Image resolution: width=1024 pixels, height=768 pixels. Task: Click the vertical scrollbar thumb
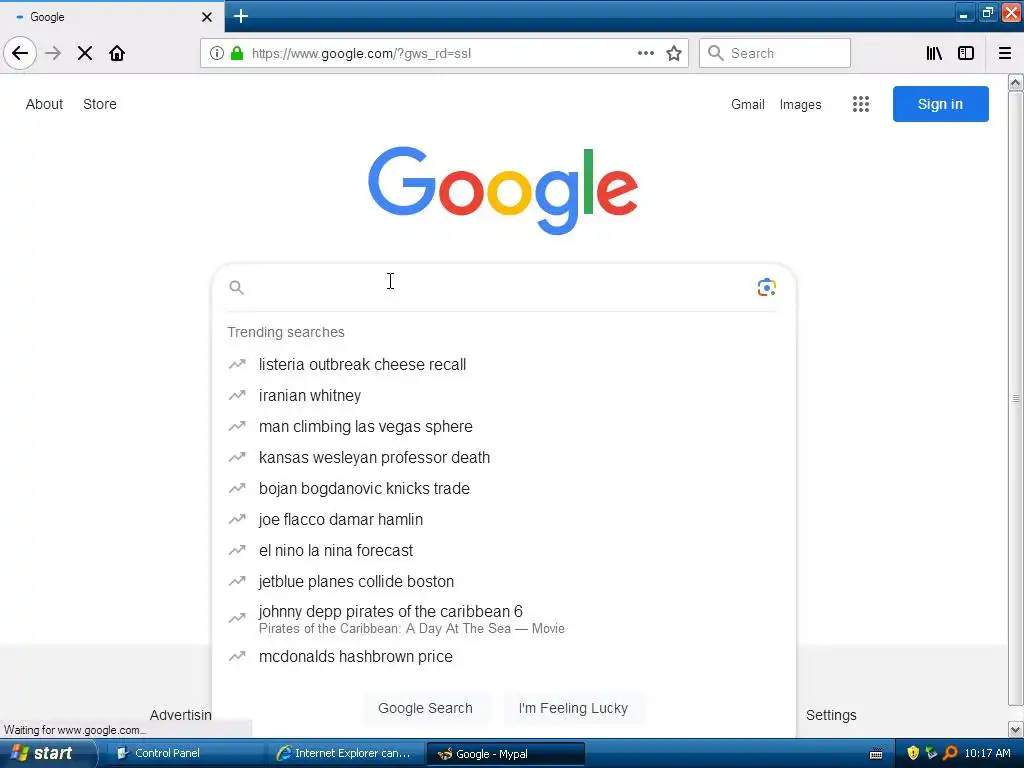(x=1016, y=398)
